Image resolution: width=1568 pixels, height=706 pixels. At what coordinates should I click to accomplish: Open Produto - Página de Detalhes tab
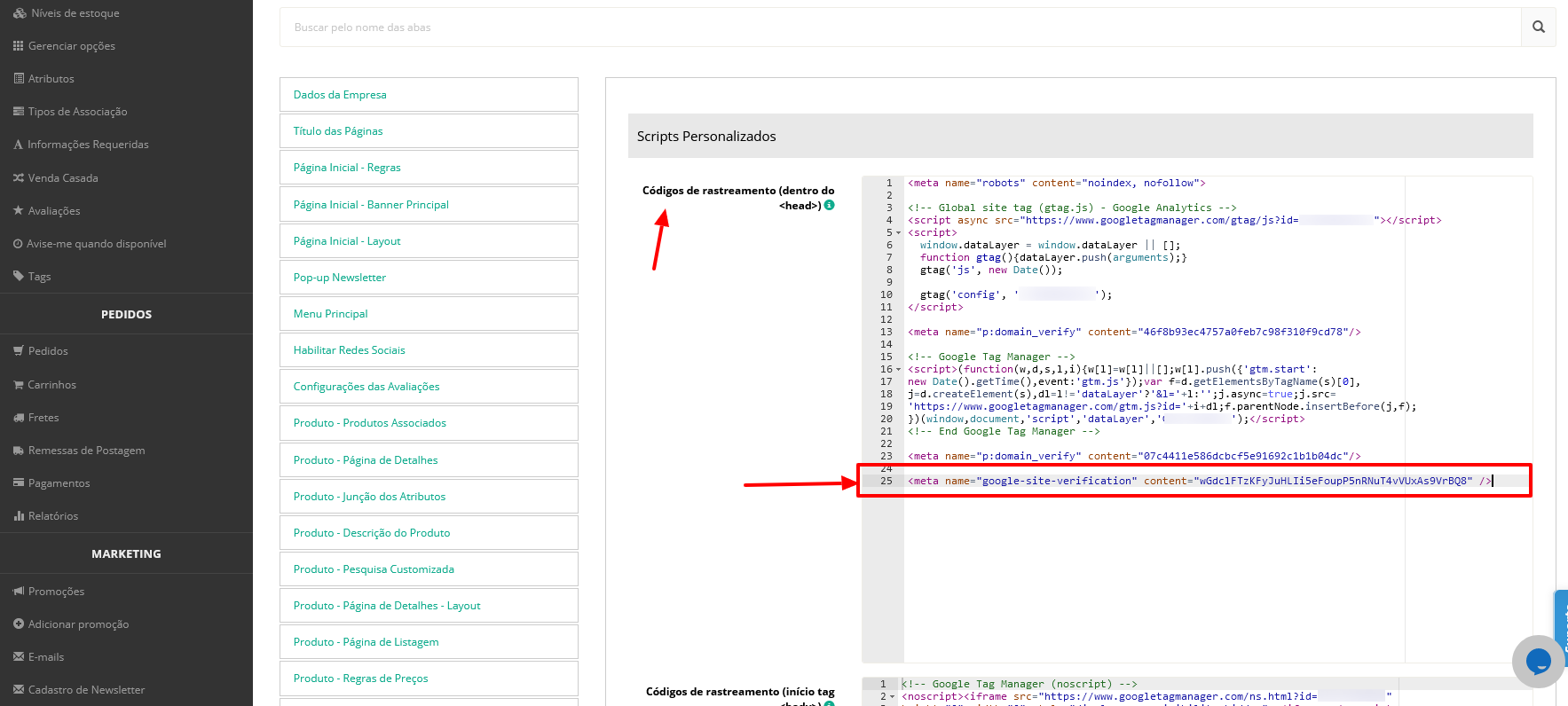tap(429, 460)
